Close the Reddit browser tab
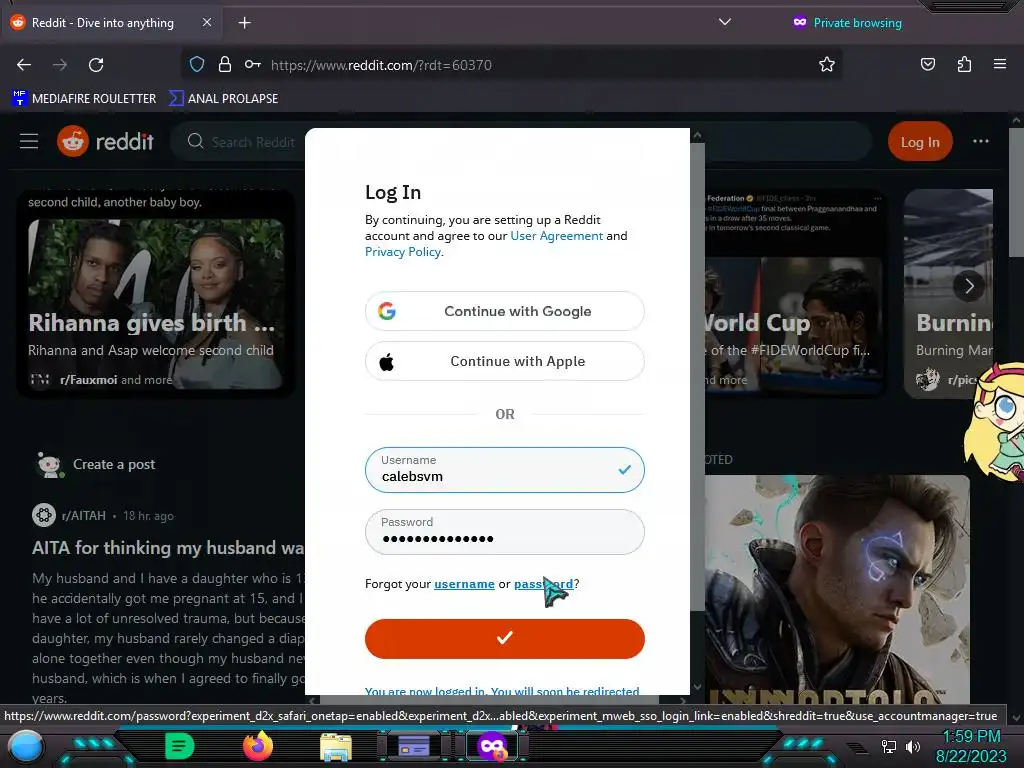The width and height of the screenshot is (1024, 768). 206,22
